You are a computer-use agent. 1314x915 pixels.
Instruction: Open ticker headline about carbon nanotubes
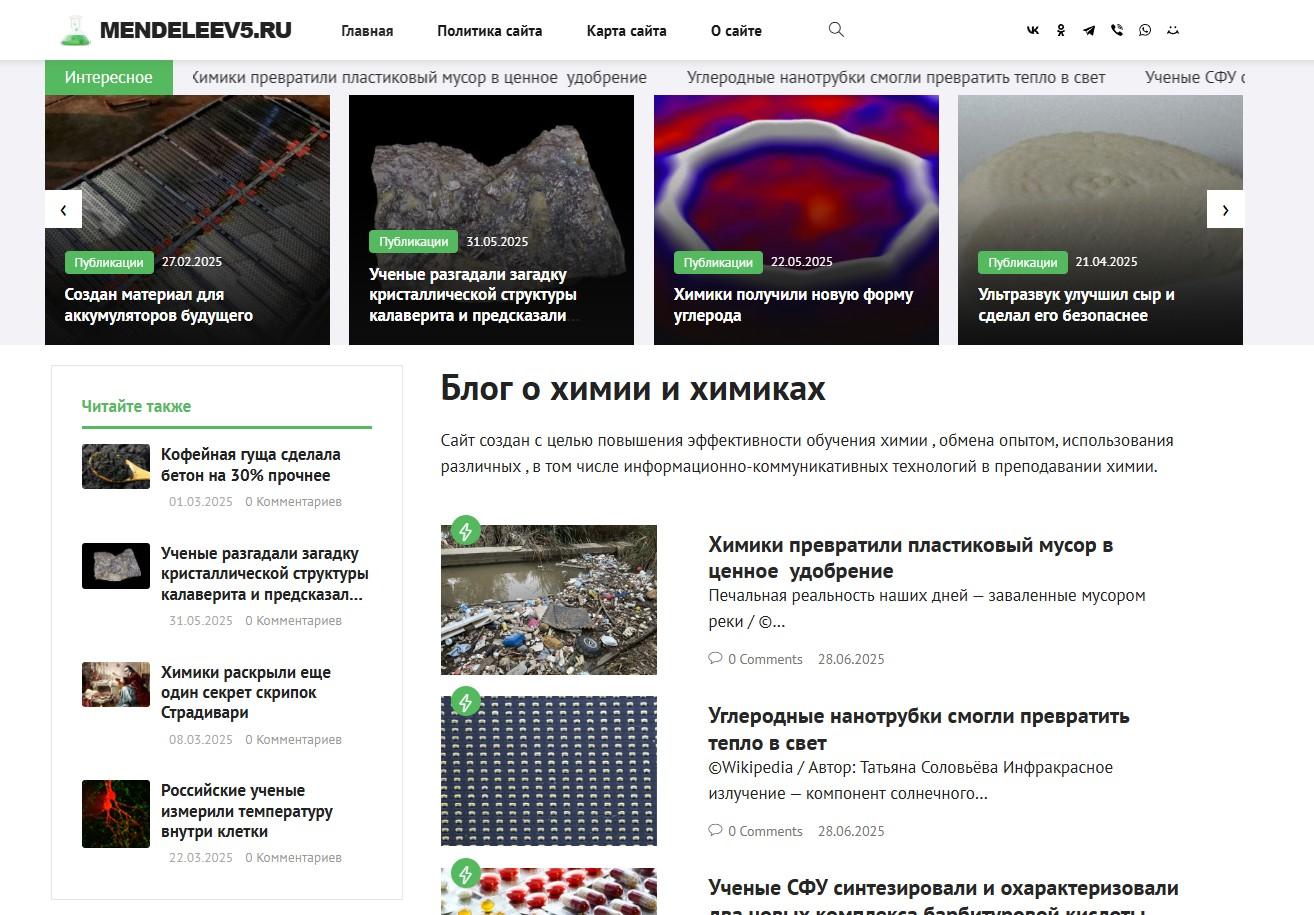(896, 77)
